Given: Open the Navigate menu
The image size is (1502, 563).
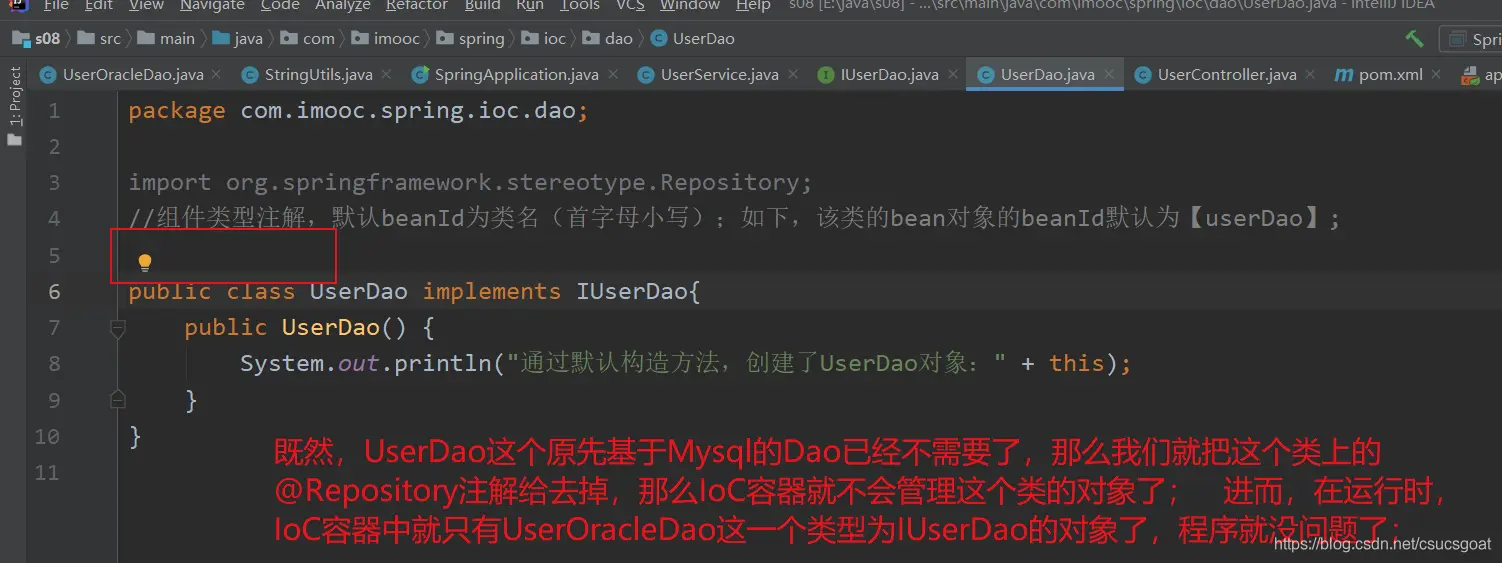Looking at the screenshot, I should coord(212,6).
